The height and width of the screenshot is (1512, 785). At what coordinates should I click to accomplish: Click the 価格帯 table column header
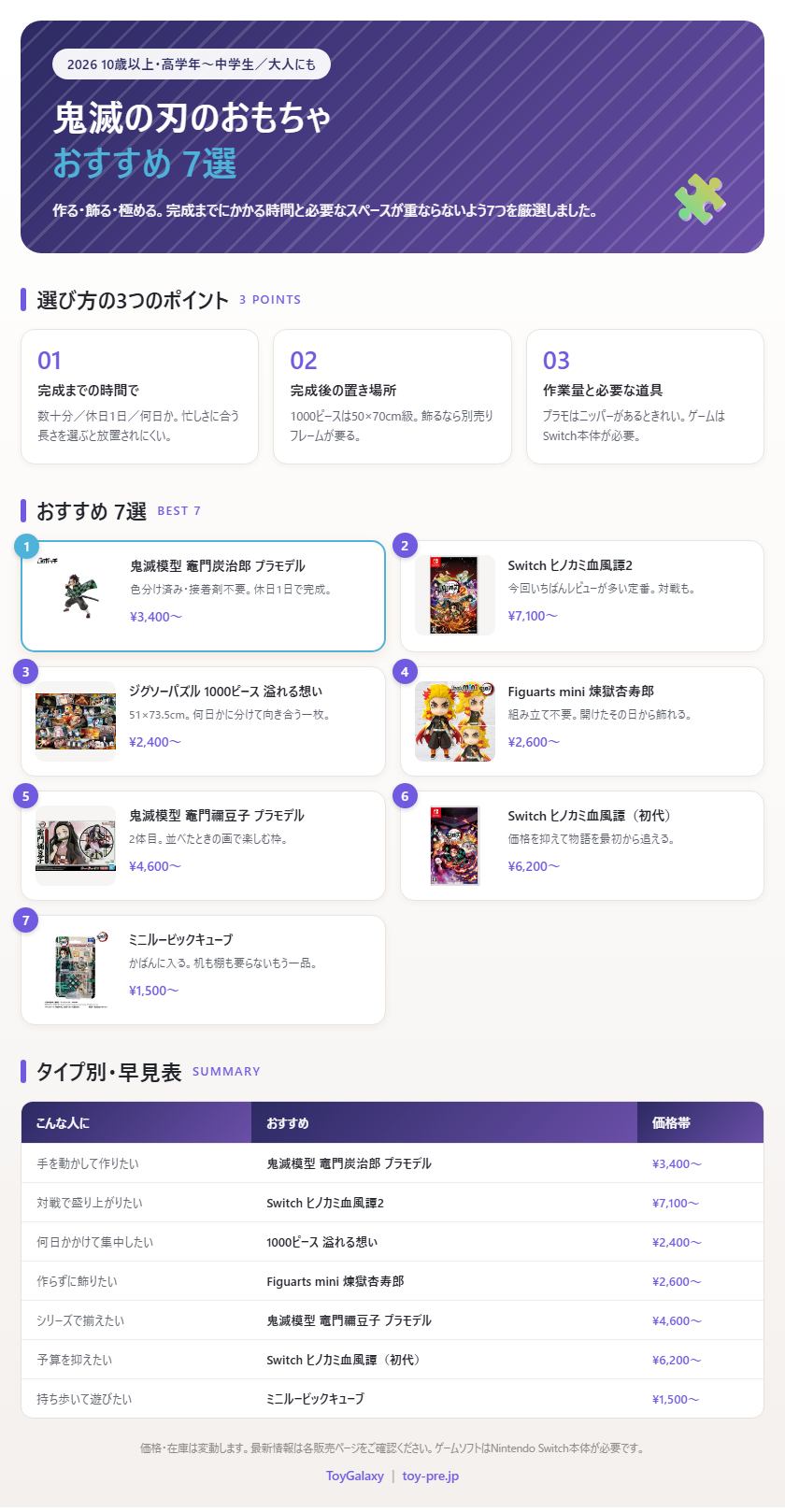tap(700, 1123)
